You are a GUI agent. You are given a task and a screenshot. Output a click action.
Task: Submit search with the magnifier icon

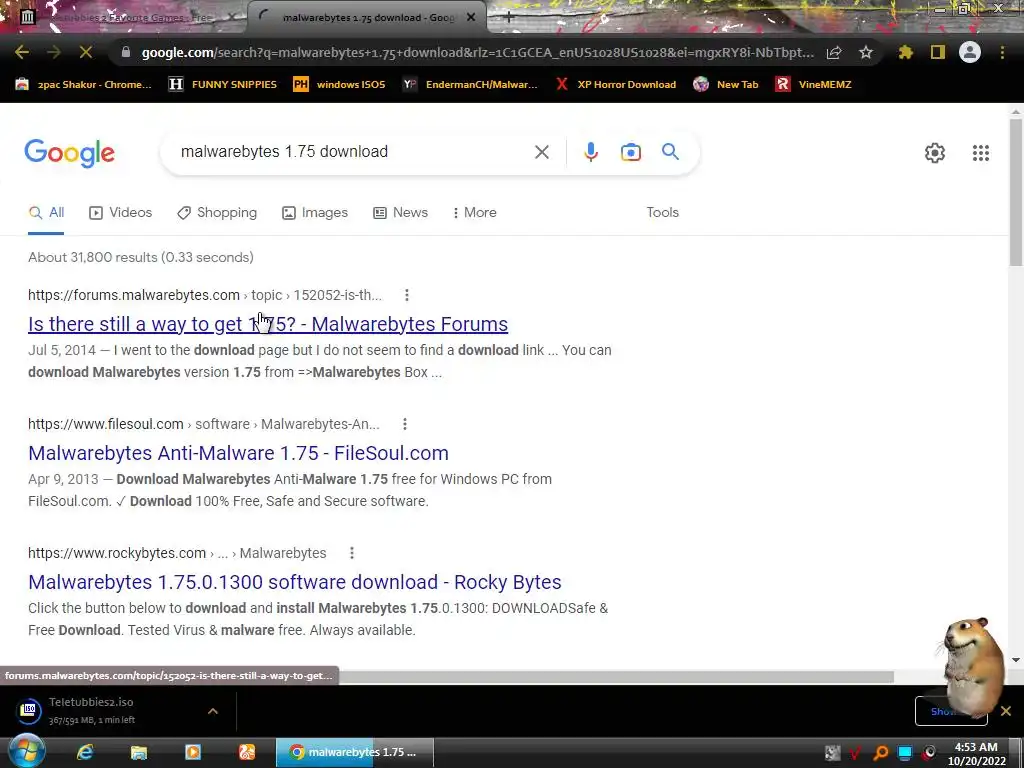670,152
